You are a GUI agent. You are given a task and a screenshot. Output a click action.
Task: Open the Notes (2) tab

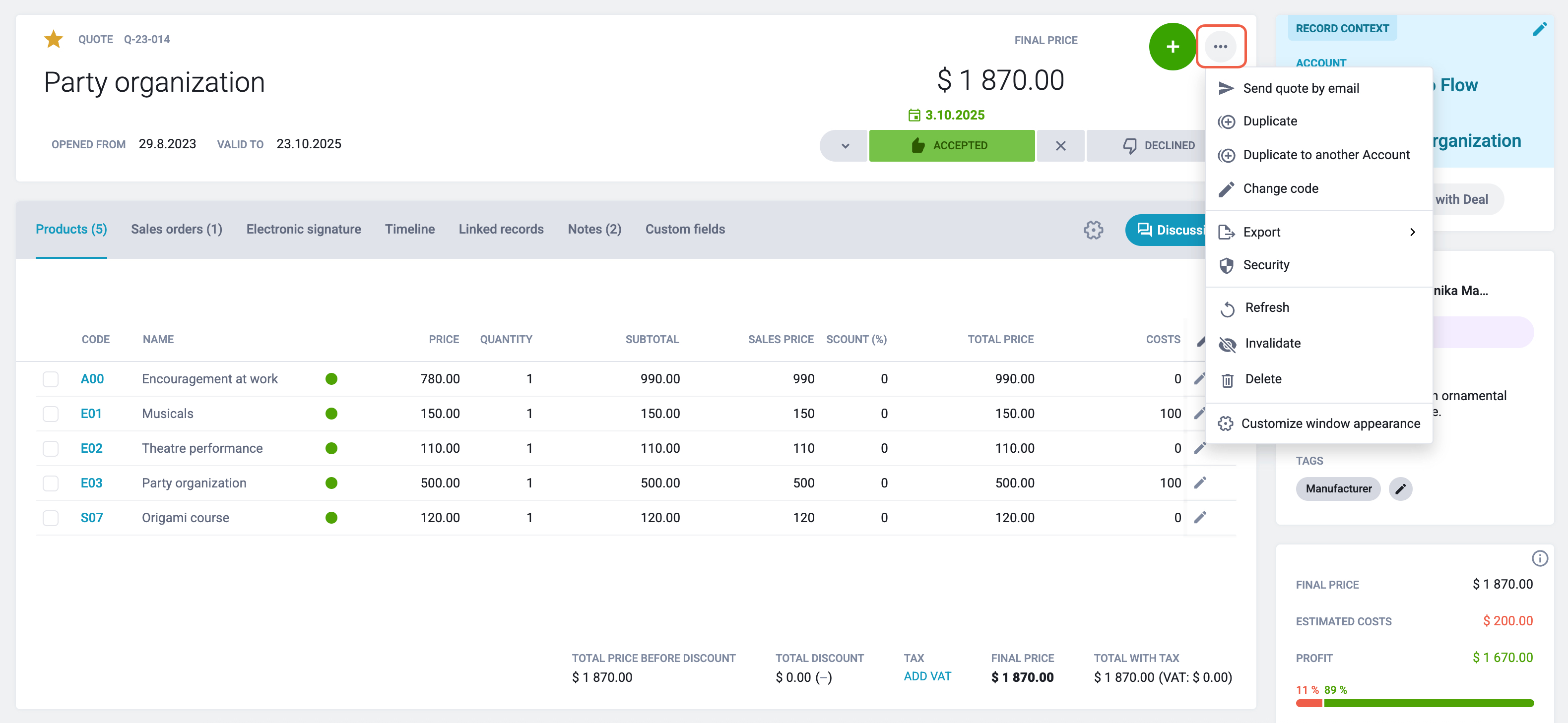[594, 229]
